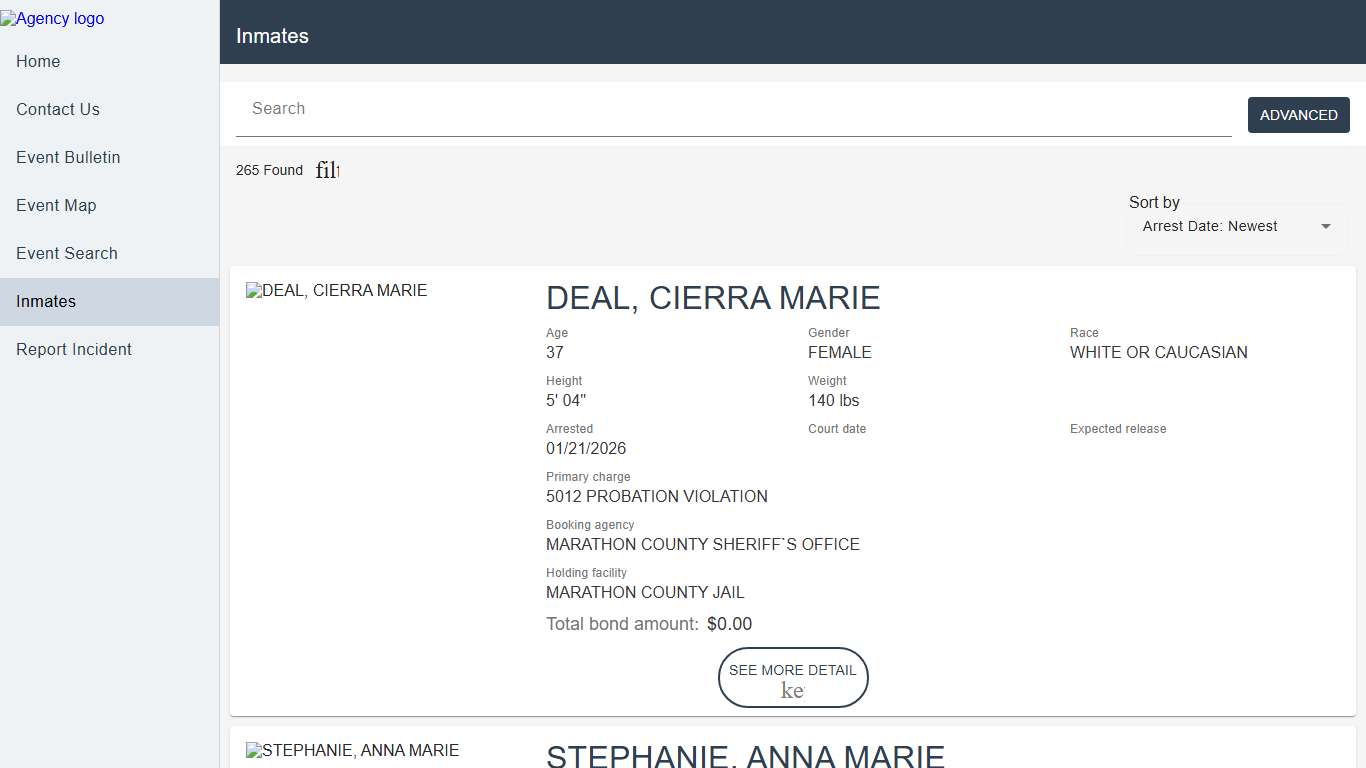Viewport: 1366px width, 768px height.
Task: Click the Agency logo in the sidebar
Action: click(52, 18)
